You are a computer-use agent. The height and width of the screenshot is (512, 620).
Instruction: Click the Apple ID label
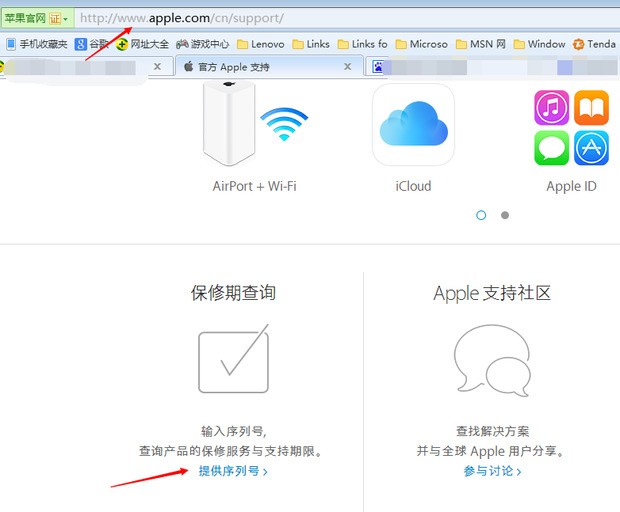pos(571,186)
